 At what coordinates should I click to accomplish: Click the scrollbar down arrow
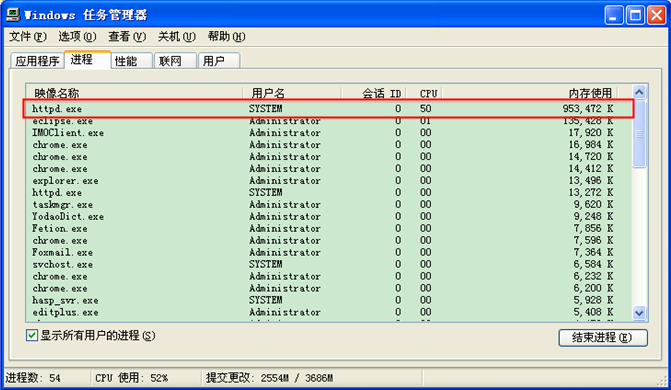click(639, 313)
